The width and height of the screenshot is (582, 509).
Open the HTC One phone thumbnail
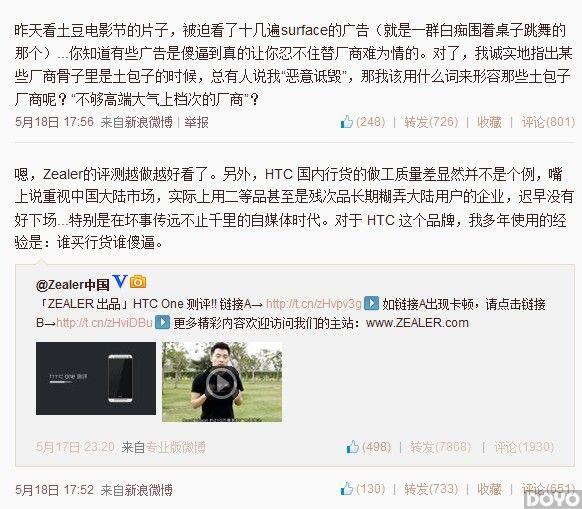click(x=96, y=378)
